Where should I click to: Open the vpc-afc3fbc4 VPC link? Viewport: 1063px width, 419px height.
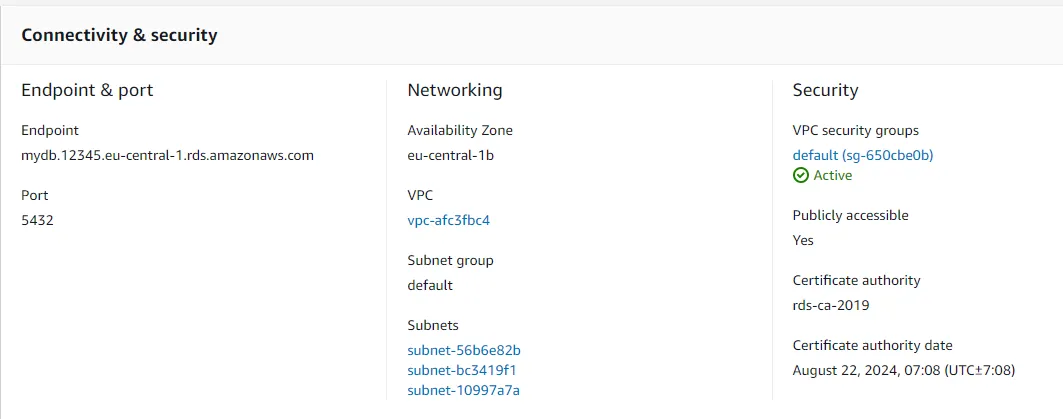coord(448,220)
